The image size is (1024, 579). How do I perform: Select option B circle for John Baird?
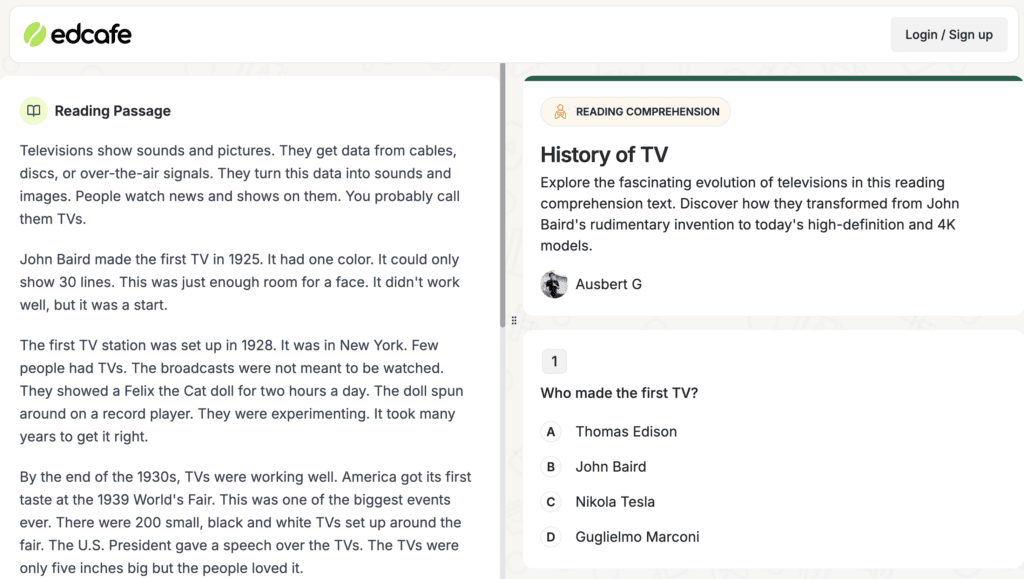(x=551, y=467)
